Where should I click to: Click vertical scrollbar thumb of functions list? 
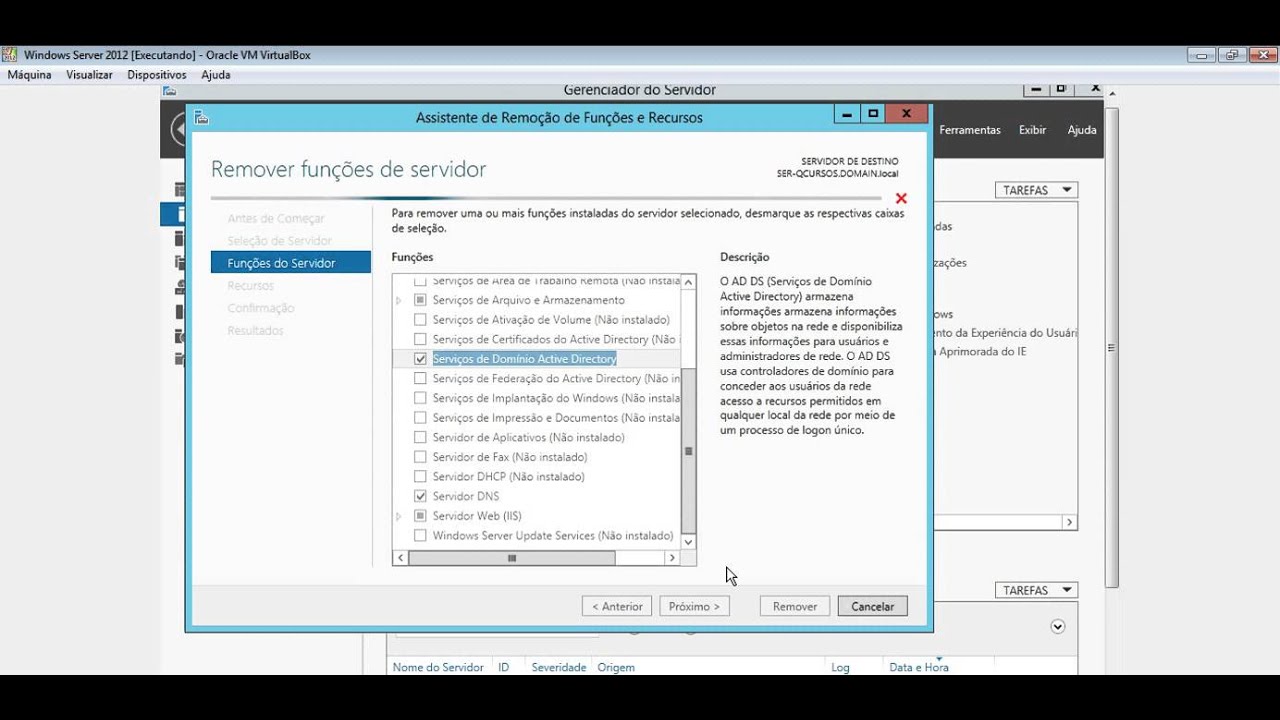pyautogui.click(x=688, y=452)
